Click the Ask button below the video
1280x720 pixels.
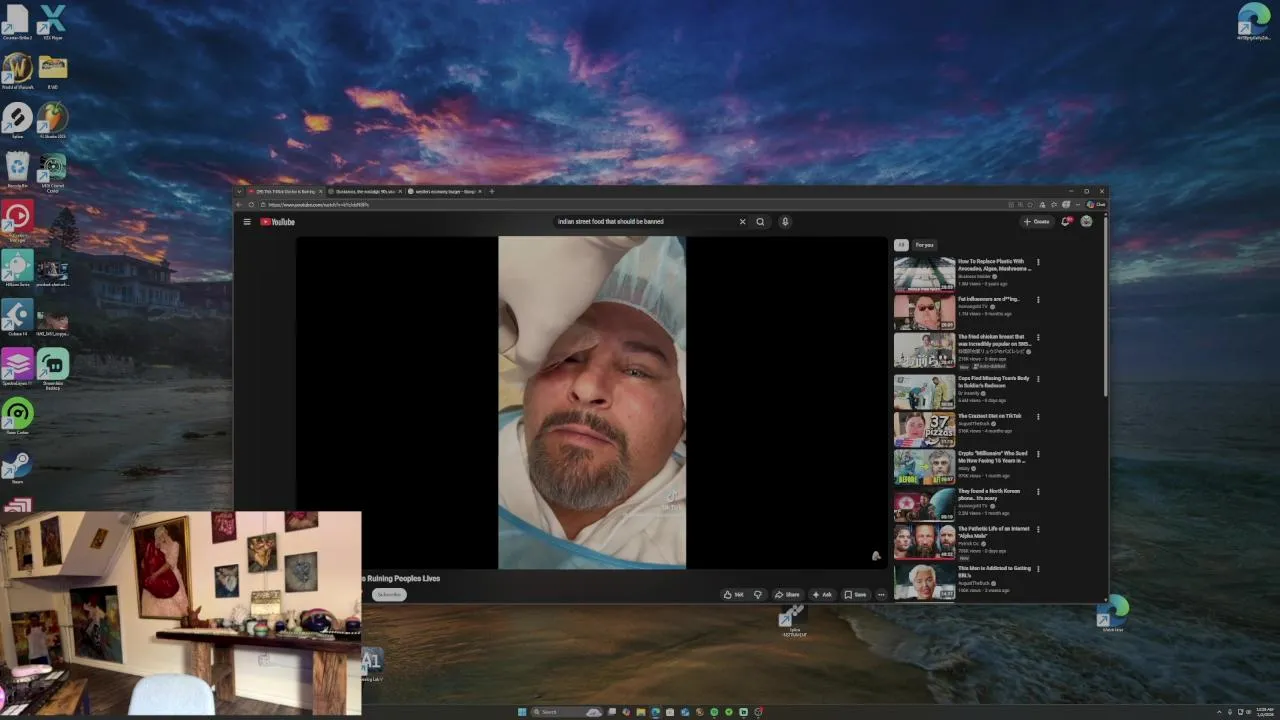click(x=822, y=594)
